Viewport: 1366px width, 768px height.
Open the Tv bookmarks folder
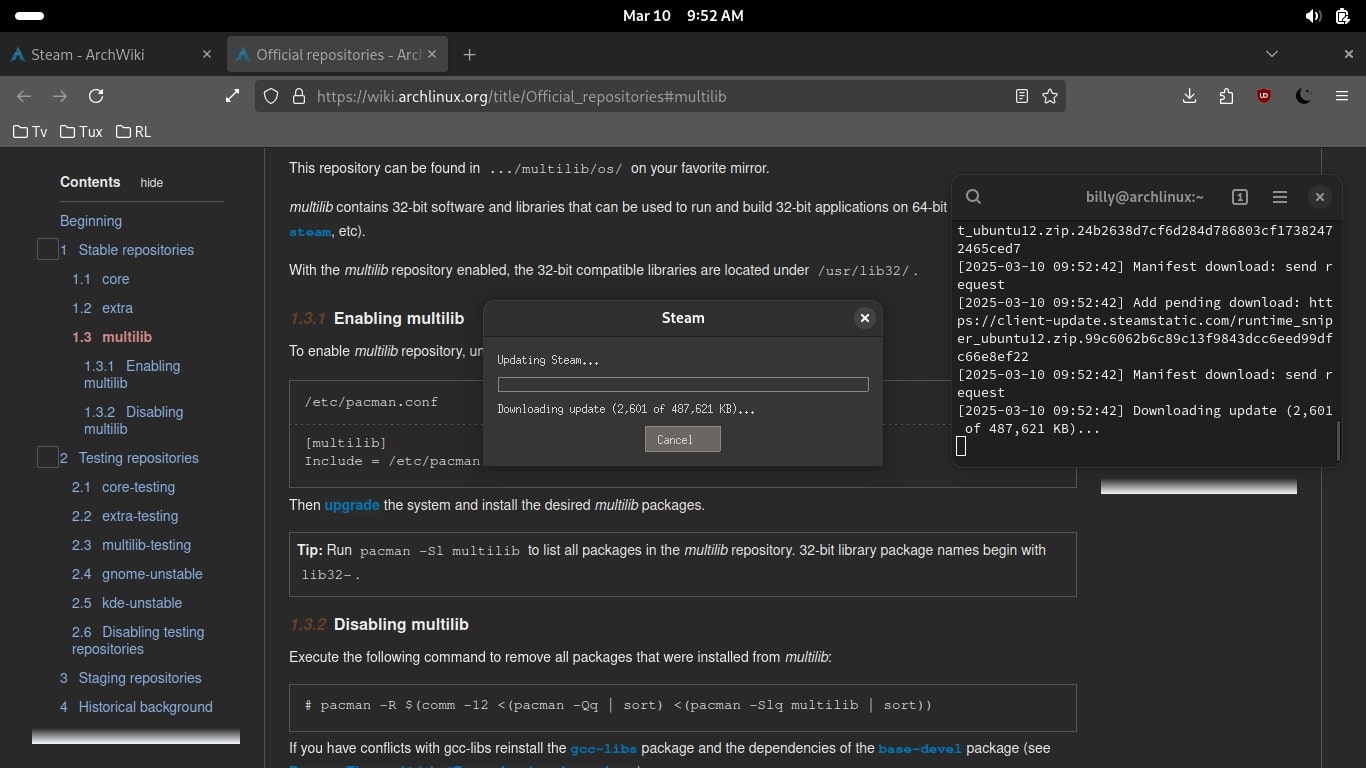tap(30, 131)
